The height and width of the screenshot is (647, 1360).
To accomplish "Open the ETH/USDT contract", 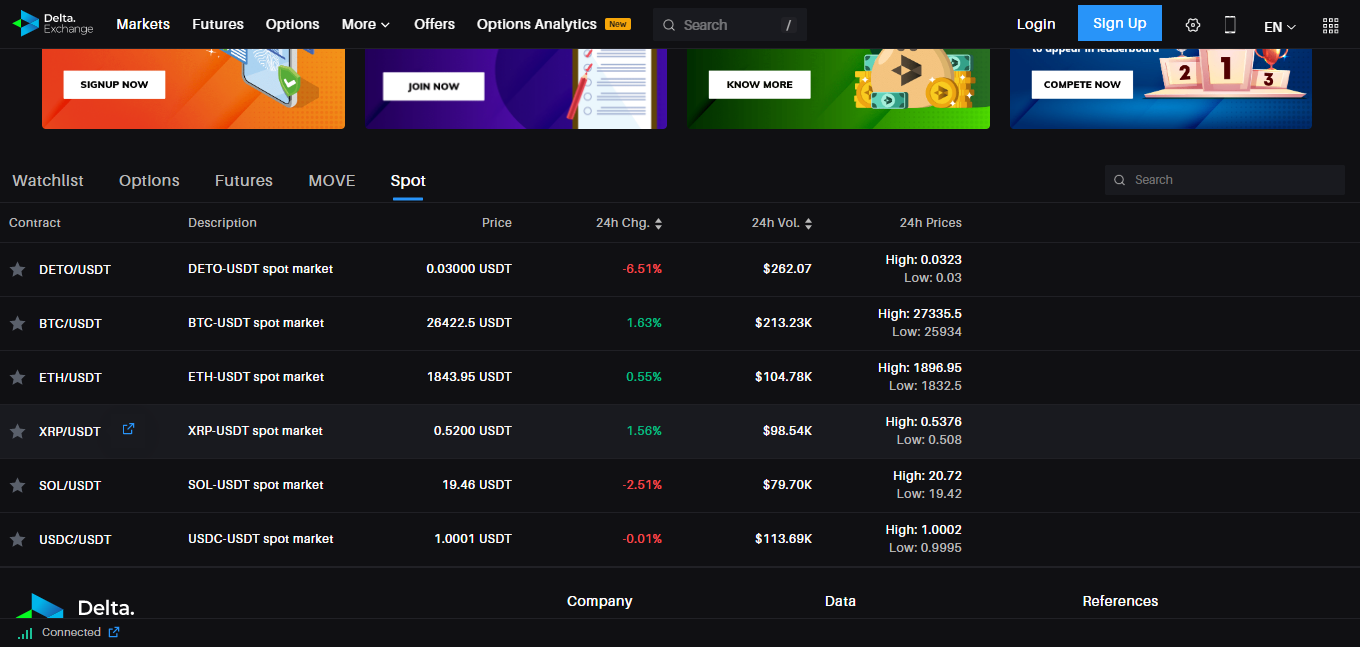I will [70, 378].
